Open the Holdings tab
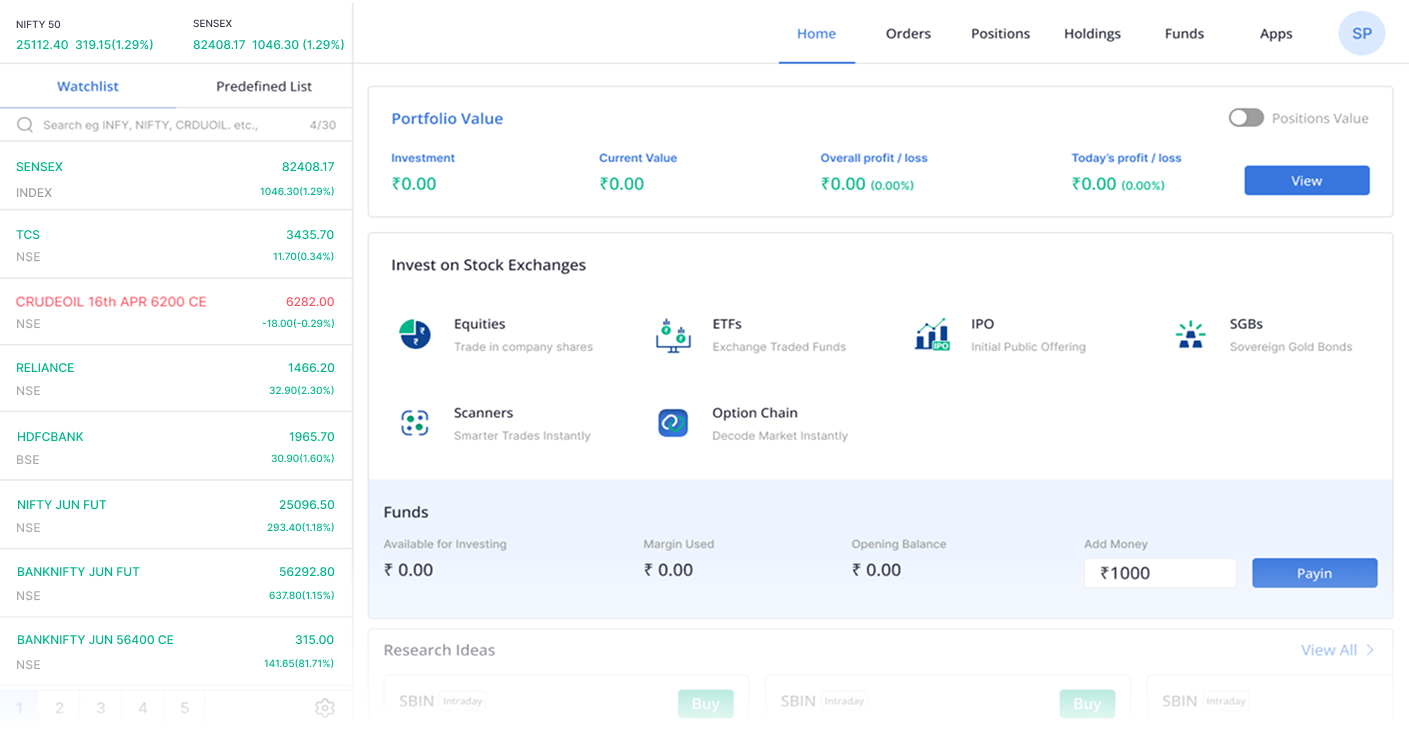The height and width of the screenshot is (741, 1409). coord(1092,33)
